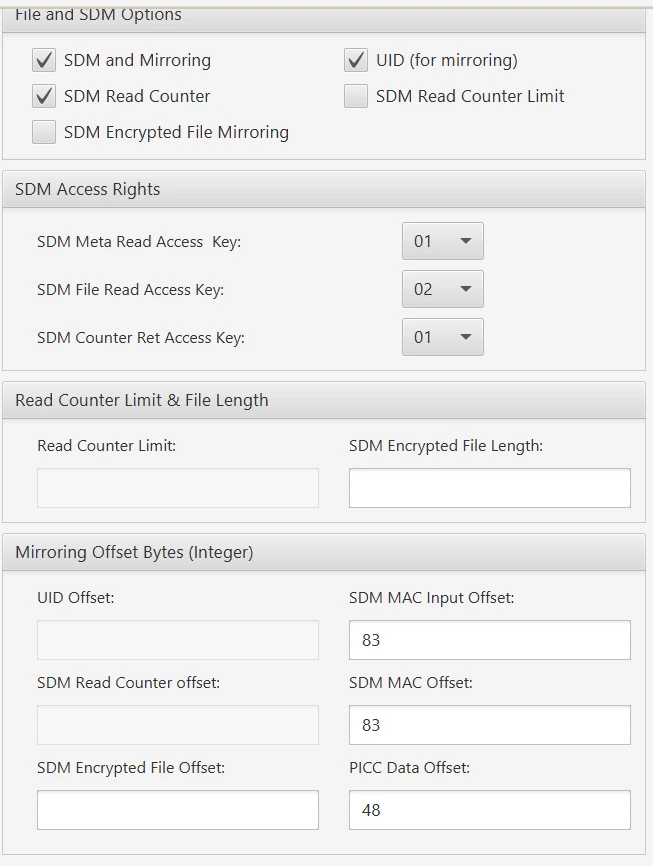Click the PICC Data Offset field
The width and height of the screenshot is (653, 866).
[489, 810]
